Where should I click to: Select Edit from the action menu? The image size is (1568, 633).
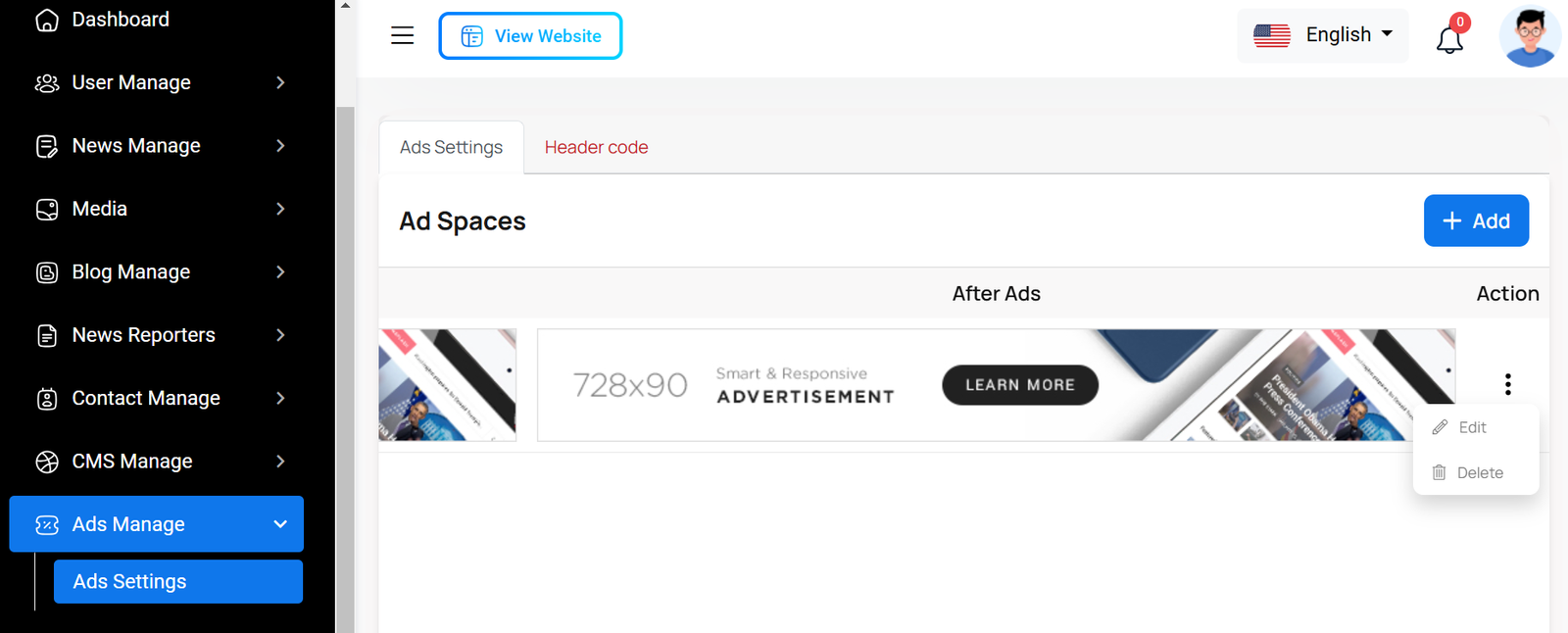tap(1472, 427)
